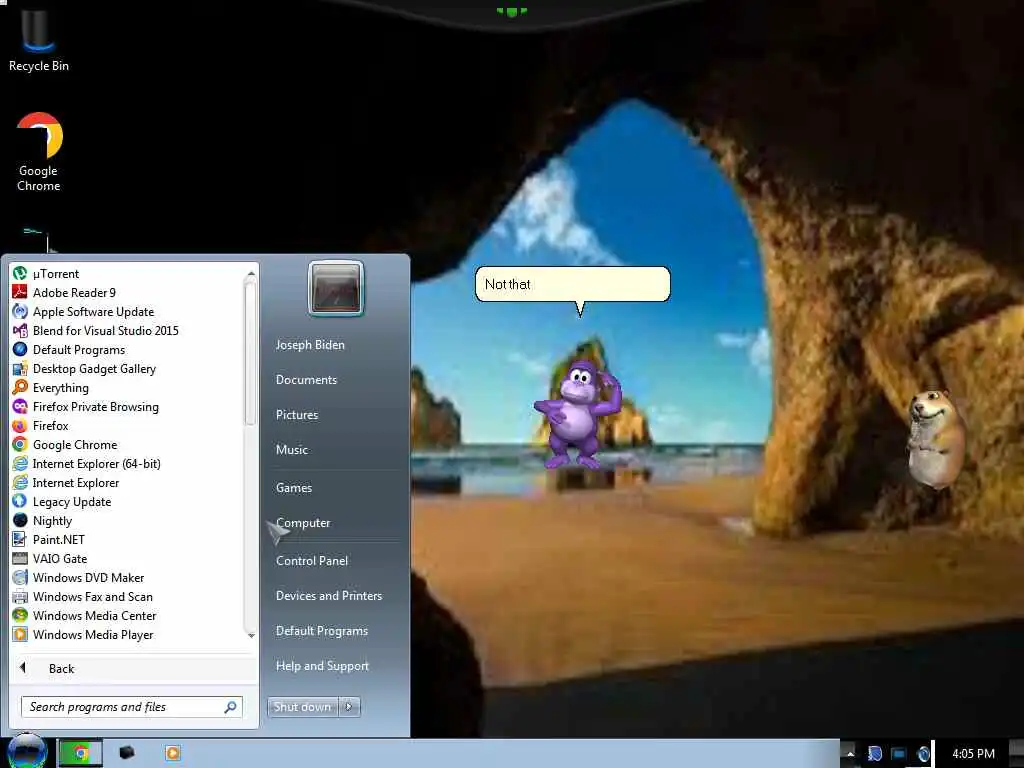Open µTorrent icon in Start menu list

coord(20,274)
